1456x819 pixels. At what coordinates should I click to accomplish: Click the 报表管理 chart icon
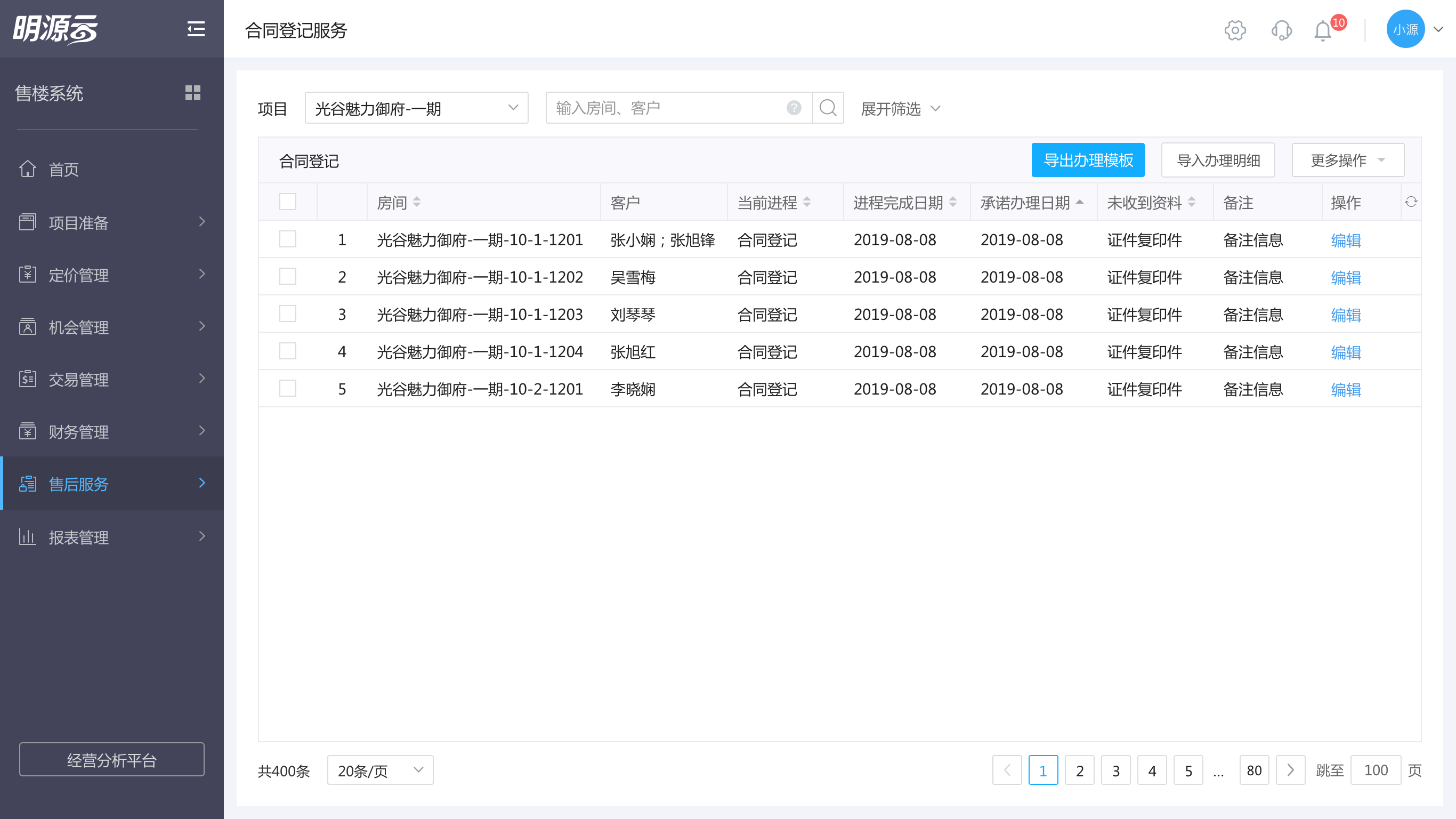(27, 536)
